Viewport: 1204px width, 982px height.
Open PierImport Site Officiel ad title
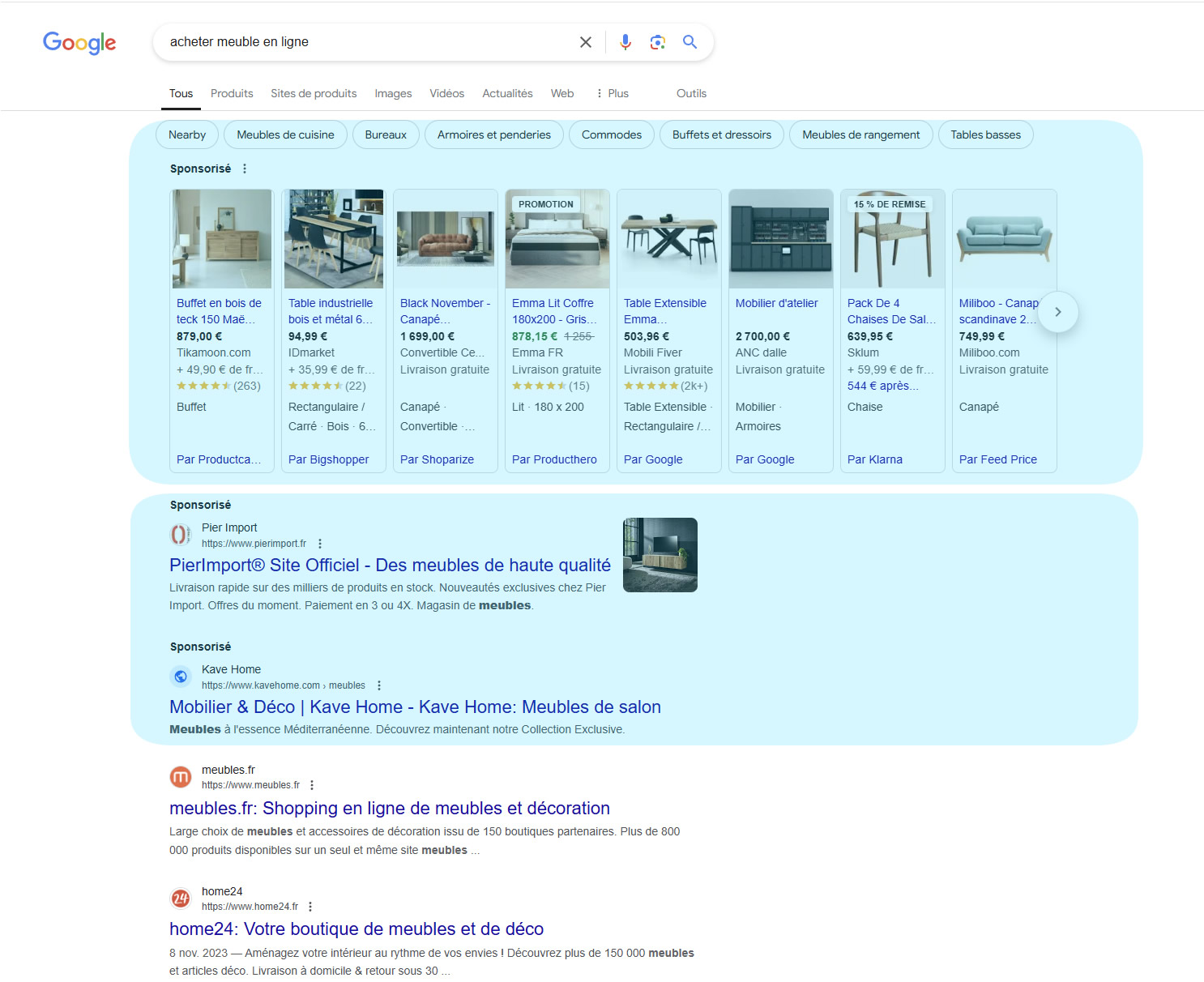390,565
